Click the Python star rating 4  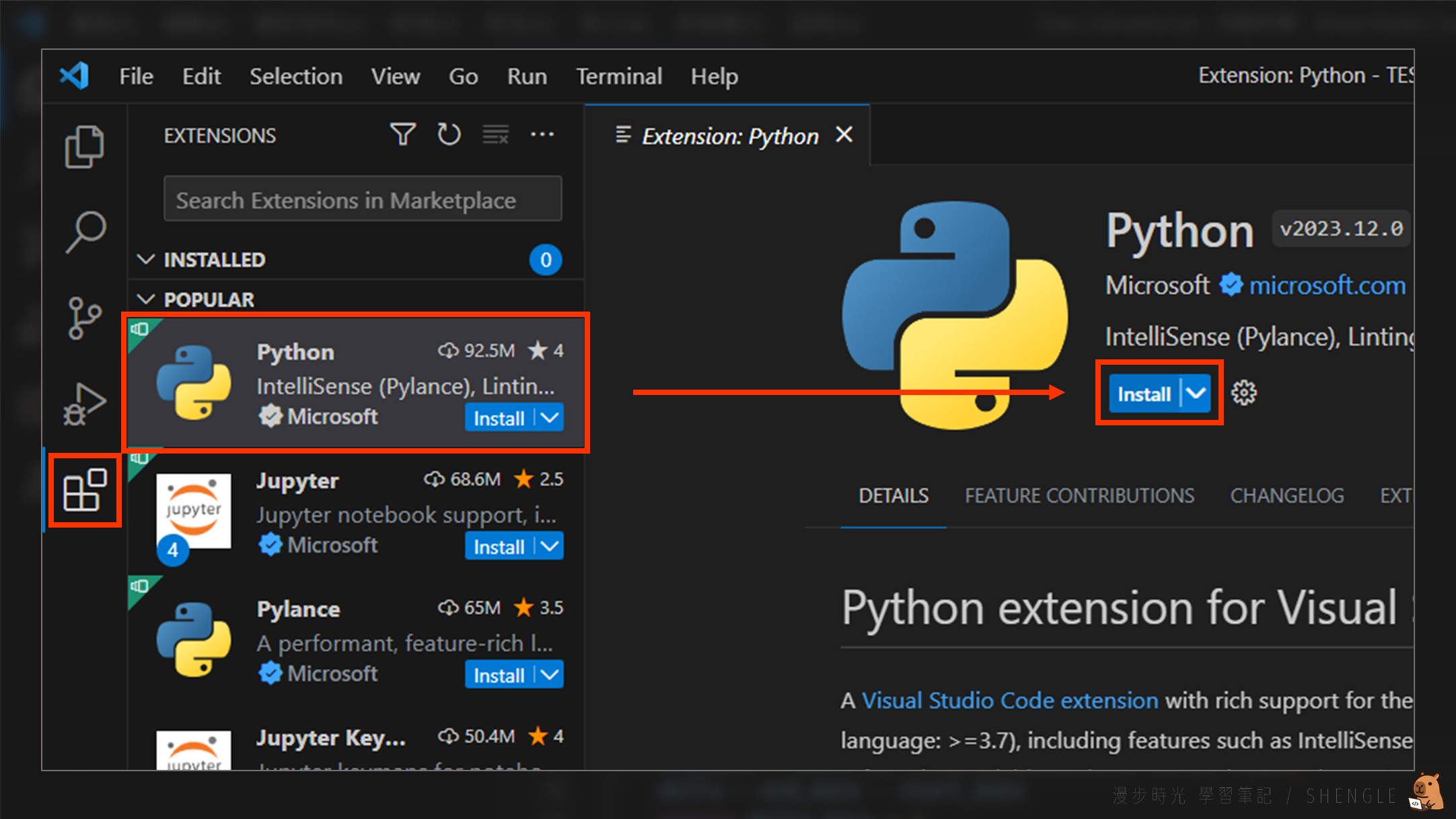[x=546, y=351]
